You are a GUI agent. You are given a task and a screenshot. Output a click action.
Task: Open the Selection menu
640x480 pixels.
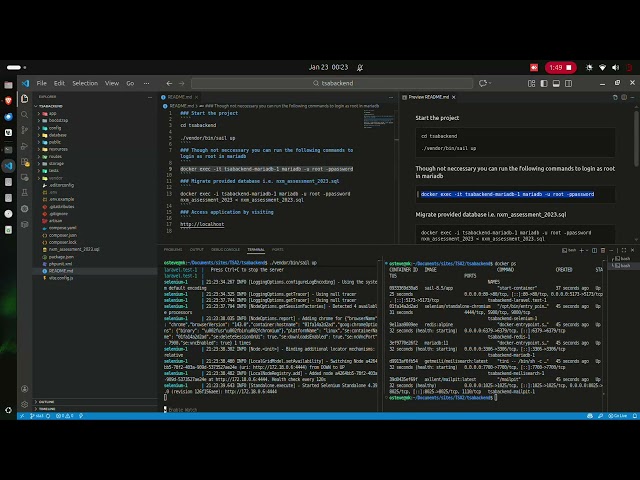[85, 83]
